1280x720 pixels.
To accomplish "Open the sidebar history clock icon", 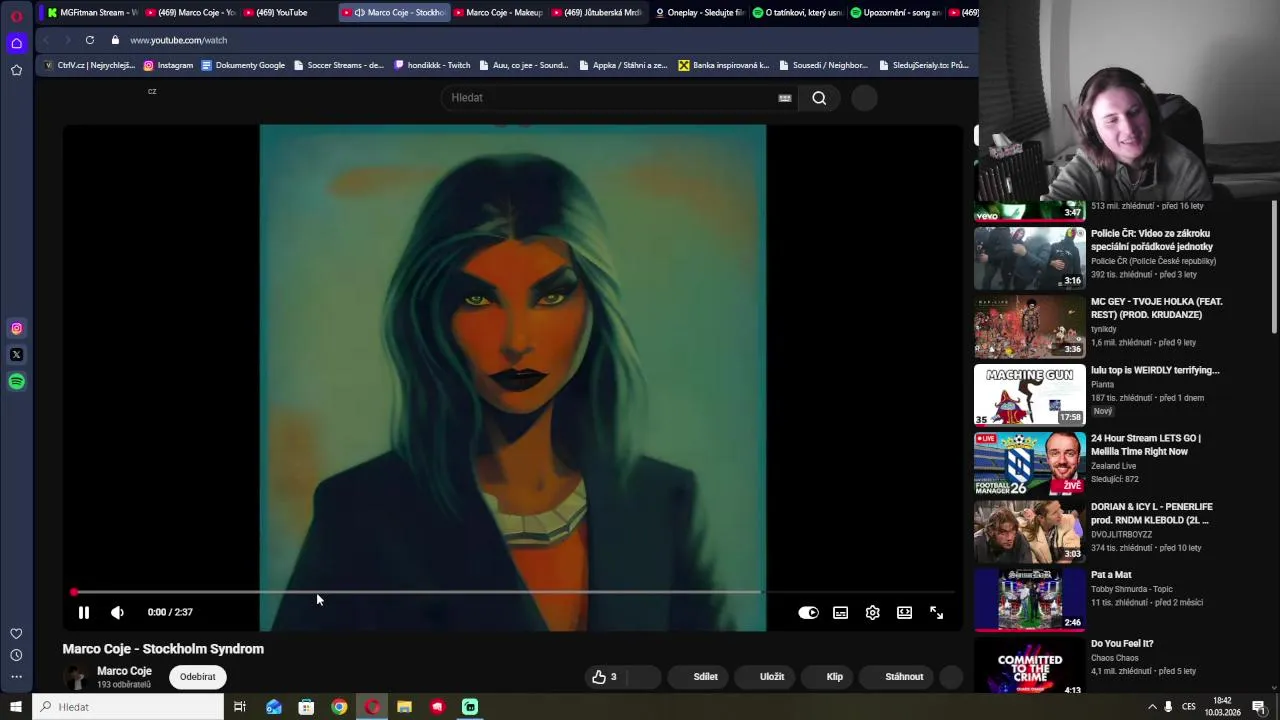I will tap(16, 655).
